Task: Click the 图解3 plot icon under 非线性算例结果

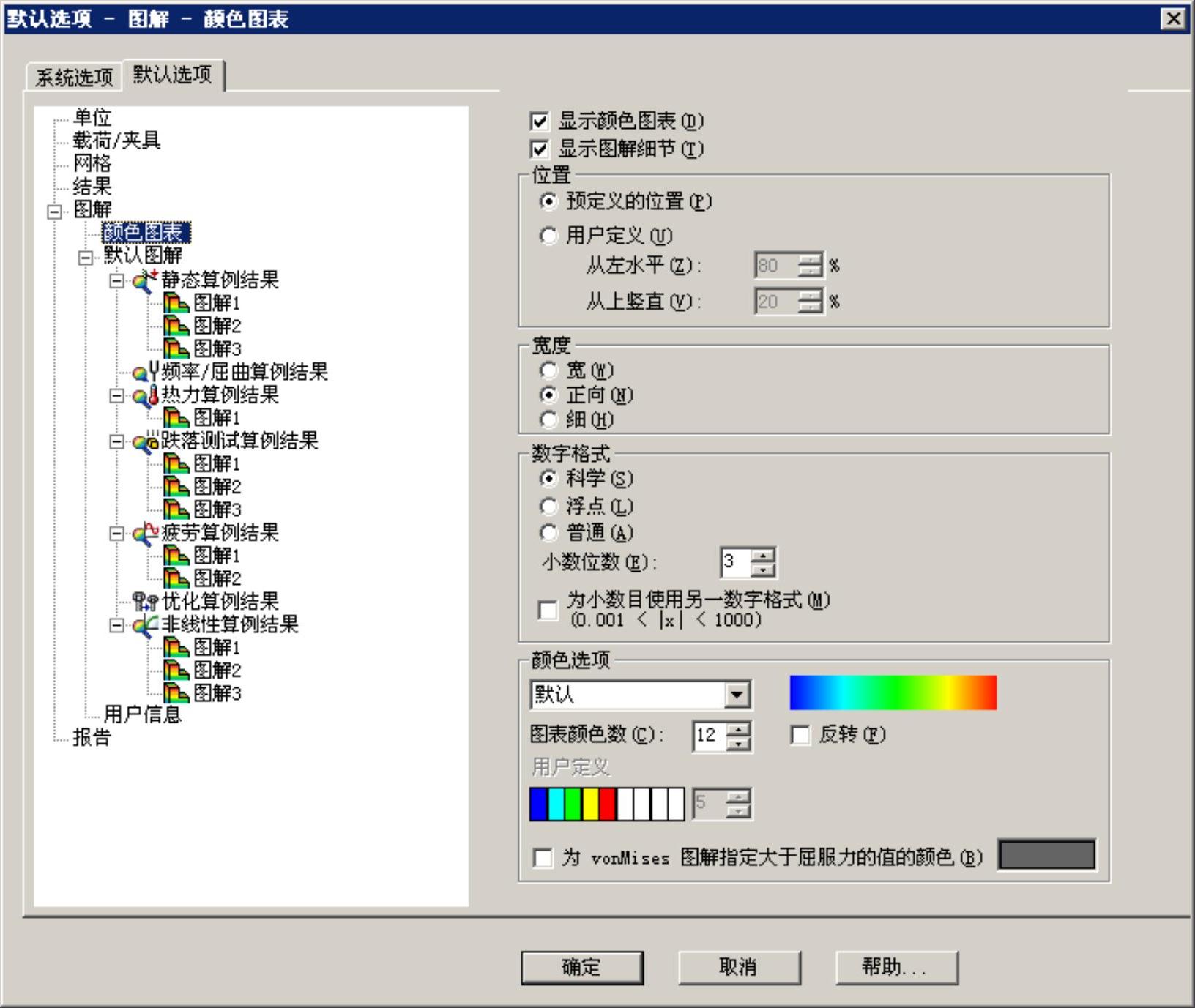Action: click(176, 693)
